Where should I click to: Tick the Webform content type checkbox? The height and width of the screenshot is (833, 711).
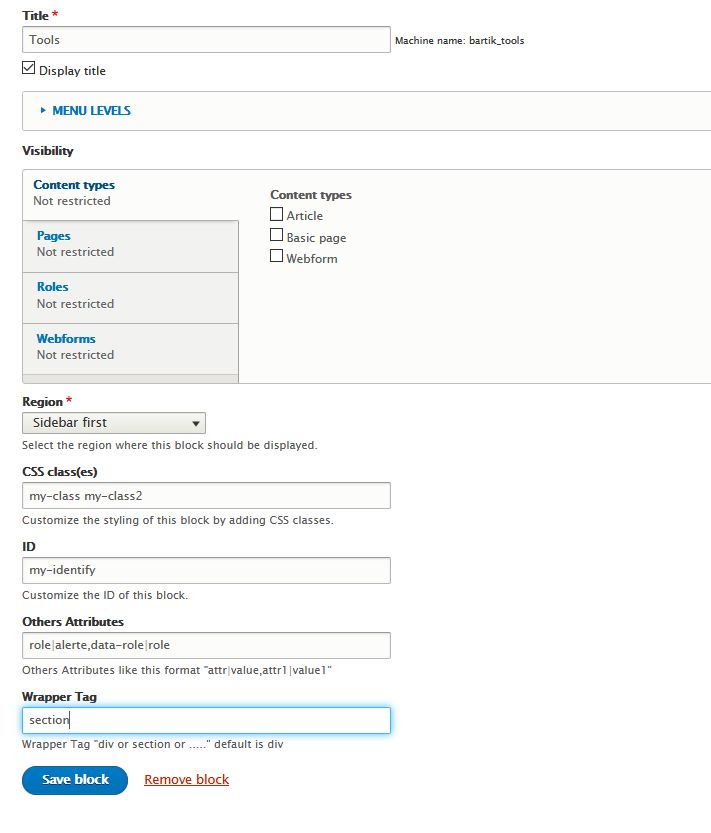276,256
